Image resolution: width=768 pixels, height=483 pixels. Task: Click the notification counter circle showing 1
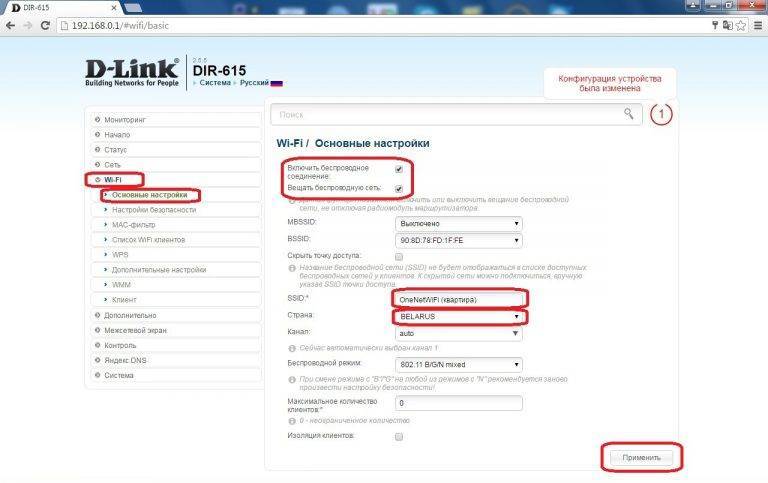661,114
